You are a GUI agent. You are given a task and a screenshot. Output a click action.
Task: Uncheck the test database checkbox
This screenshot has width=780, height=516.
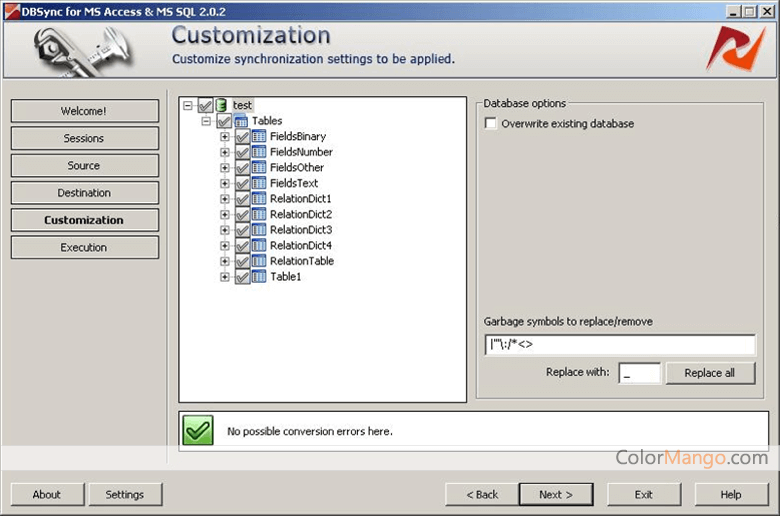pyautogui.click(x=205, y=105)
